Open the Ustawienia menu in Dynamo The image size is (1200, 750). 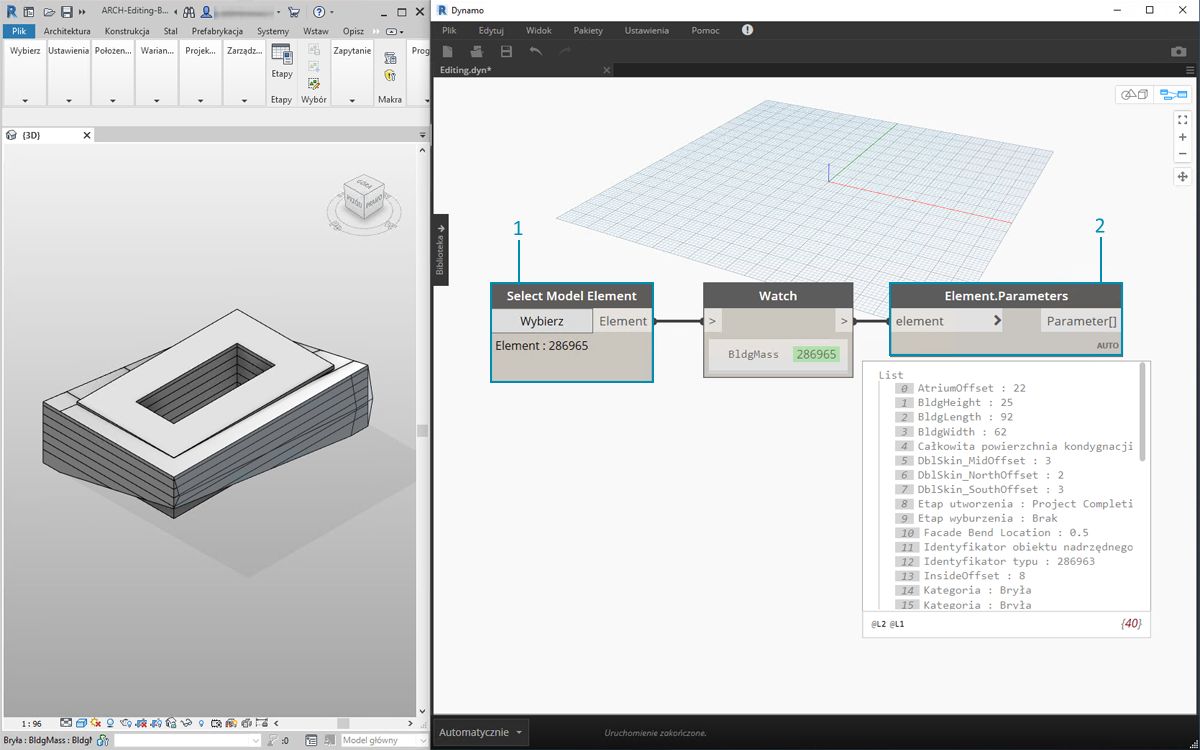[646, 30]
